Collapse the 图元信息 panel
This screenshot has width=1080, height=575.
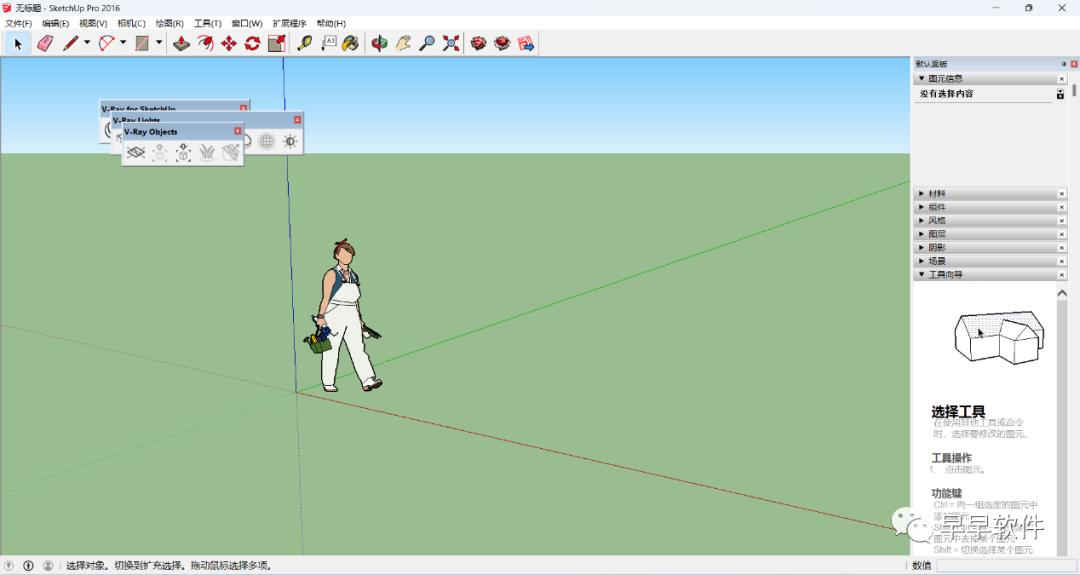(x=922, y=79)
